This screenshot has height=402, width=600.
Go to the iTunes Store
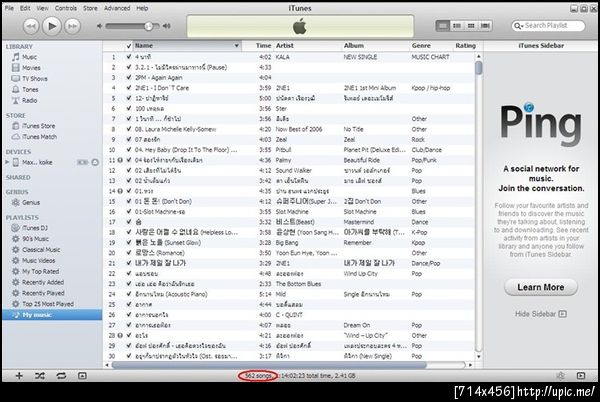(38, 126)
